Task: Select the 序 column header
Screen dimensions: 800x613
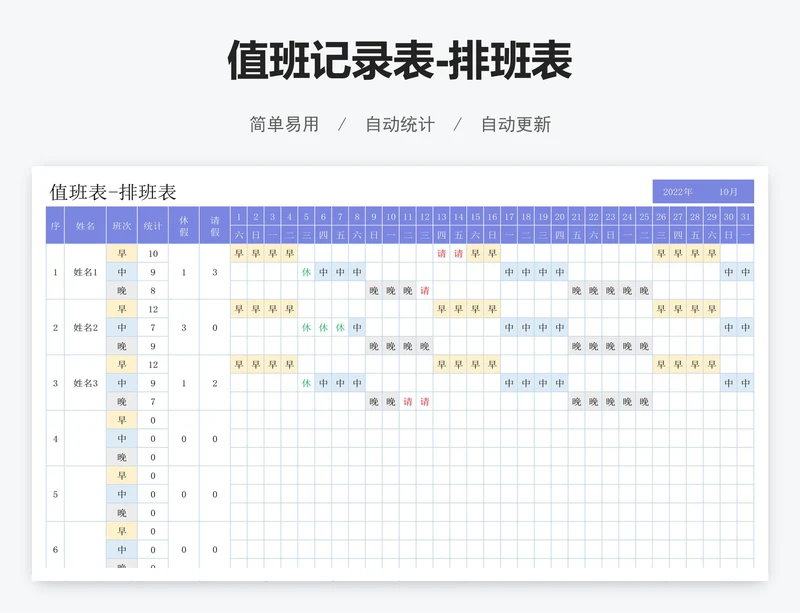Action: click(x=55, y=226)
